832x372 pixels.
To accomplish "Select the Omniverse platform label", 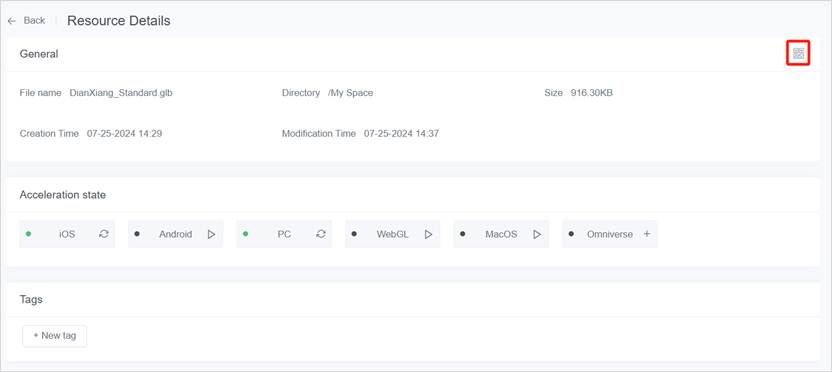I will (x=610, y=234).
